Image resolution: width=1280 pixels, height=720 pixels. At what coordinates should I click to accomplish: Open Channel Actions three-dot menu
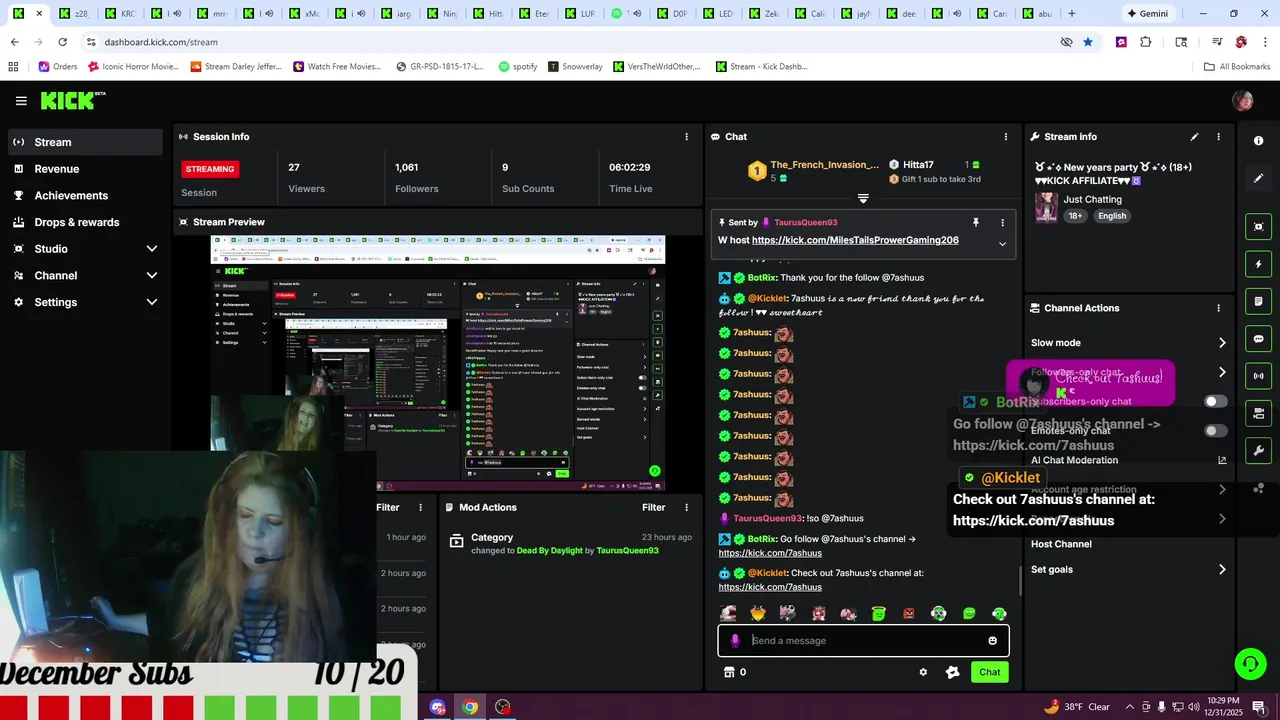(1218, 308)
